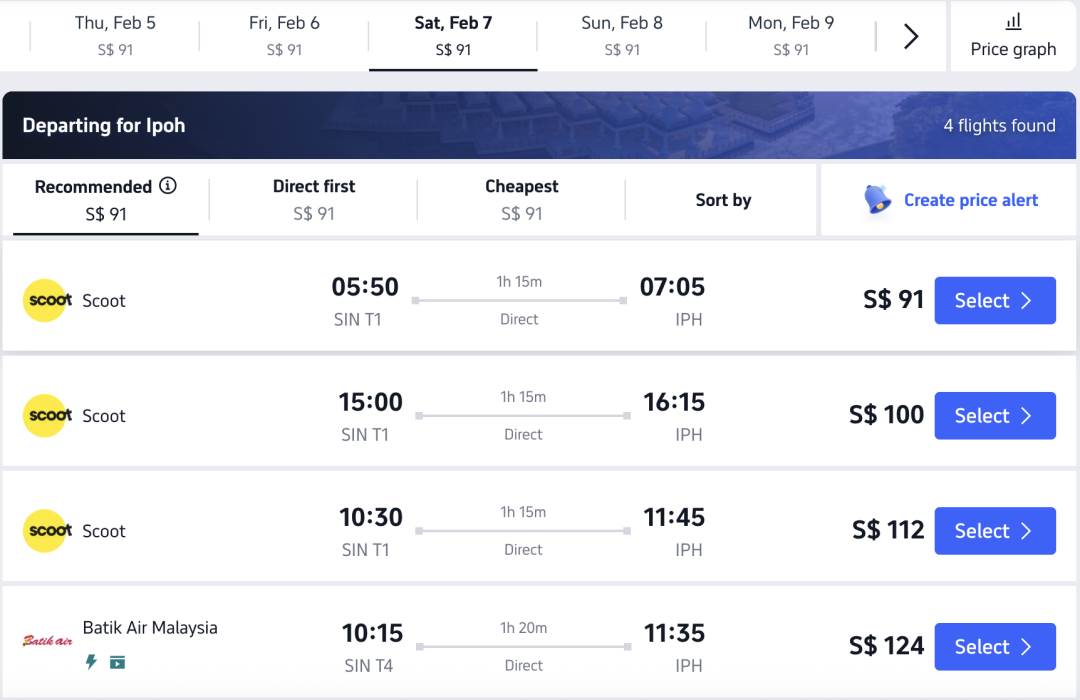
Task: Open the Create price alert link
Action: pyautogui.click(x=970, y=200)
